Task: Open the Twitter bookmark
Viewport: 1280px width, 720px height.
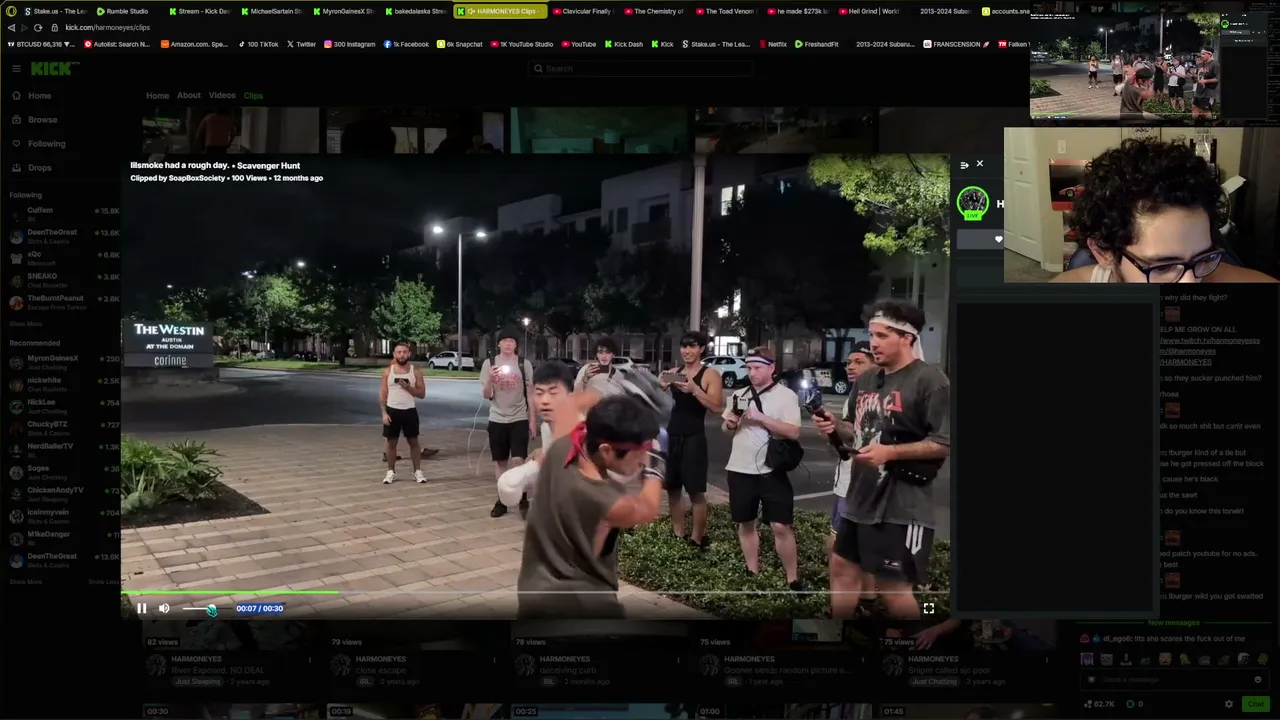Action: pyautogui.click(x=301, y=44)
